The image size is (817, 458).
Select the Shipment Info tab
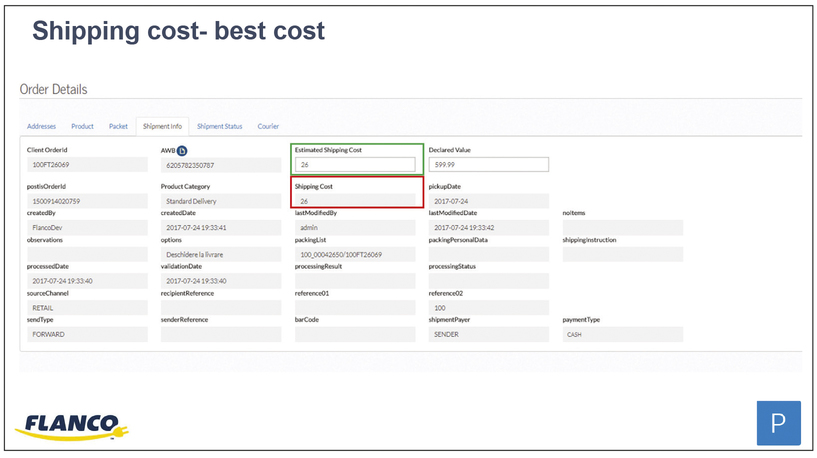pos(162,127)
